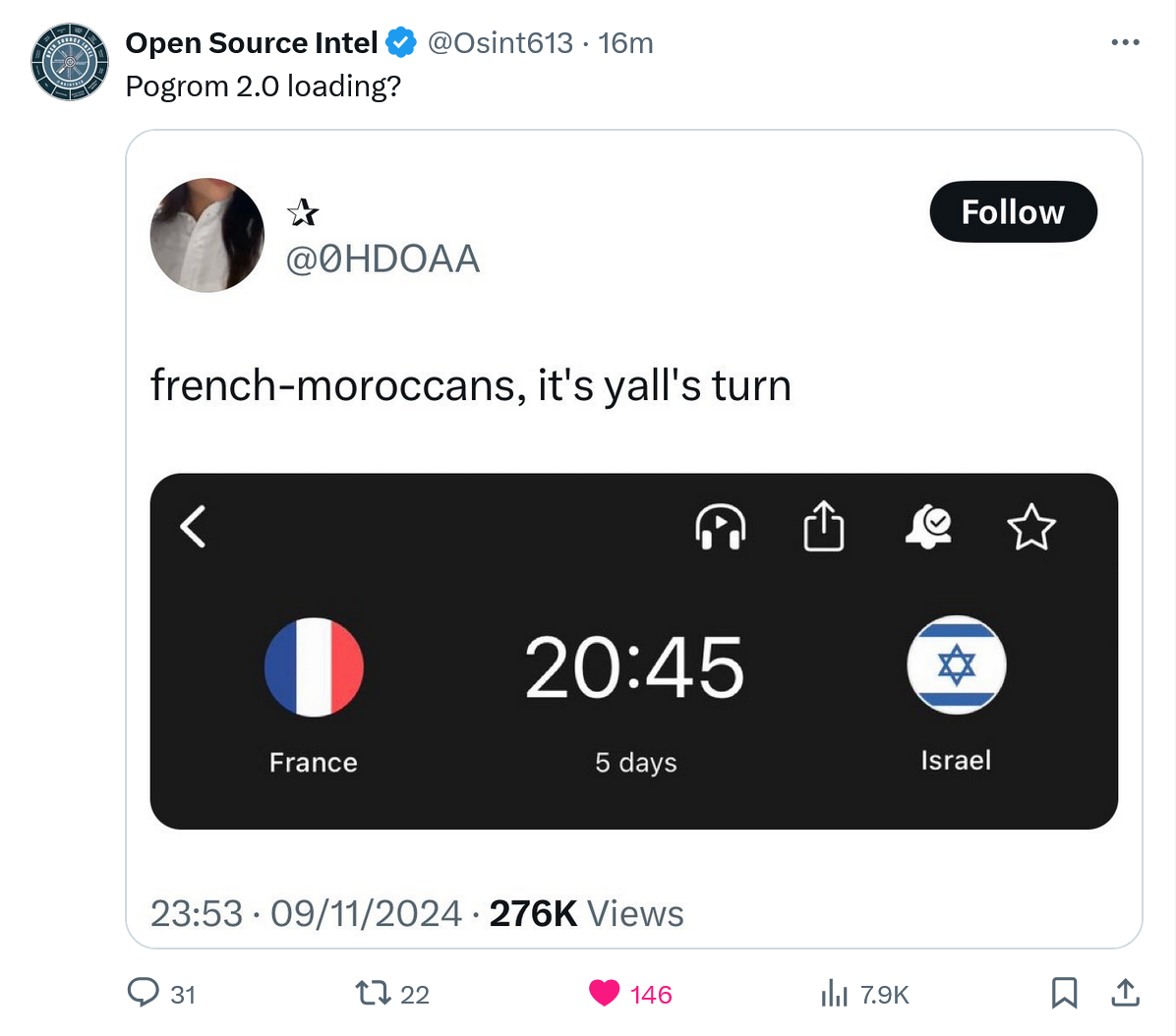The height and width of the screenshot is (1036, 1176).
Task: Click the reply comment icon
Action: point(144,993)
